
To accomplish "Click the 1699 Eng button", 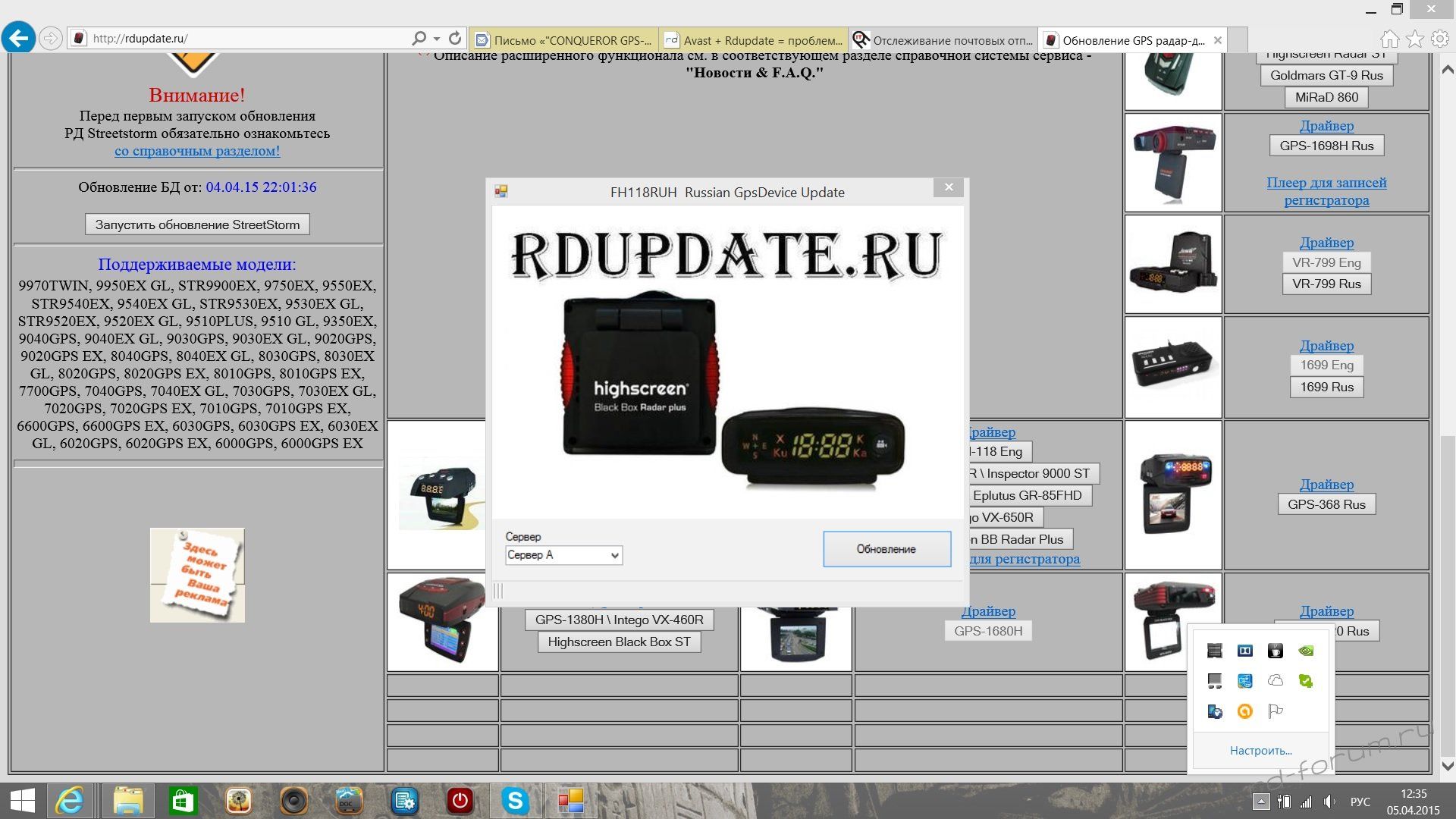I will pyautogui.click(x=1326, y=365).
